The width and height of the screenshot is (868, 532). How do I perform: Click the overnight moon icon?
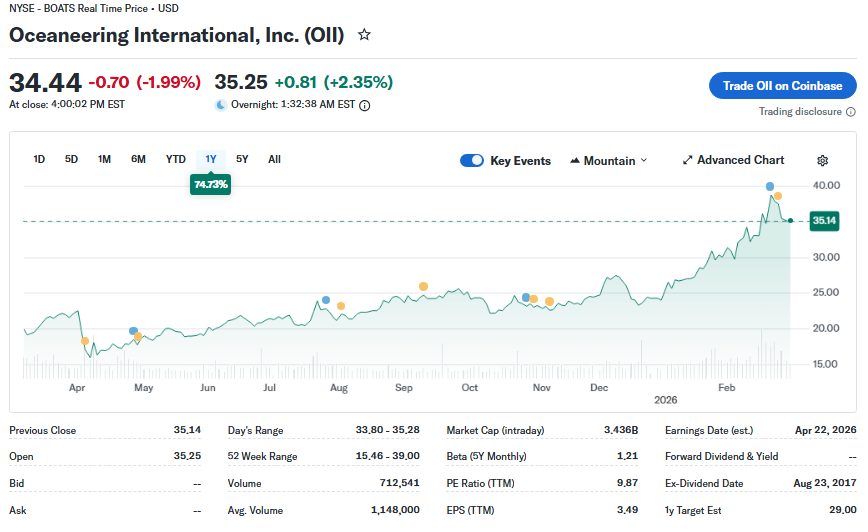point(221,105)
